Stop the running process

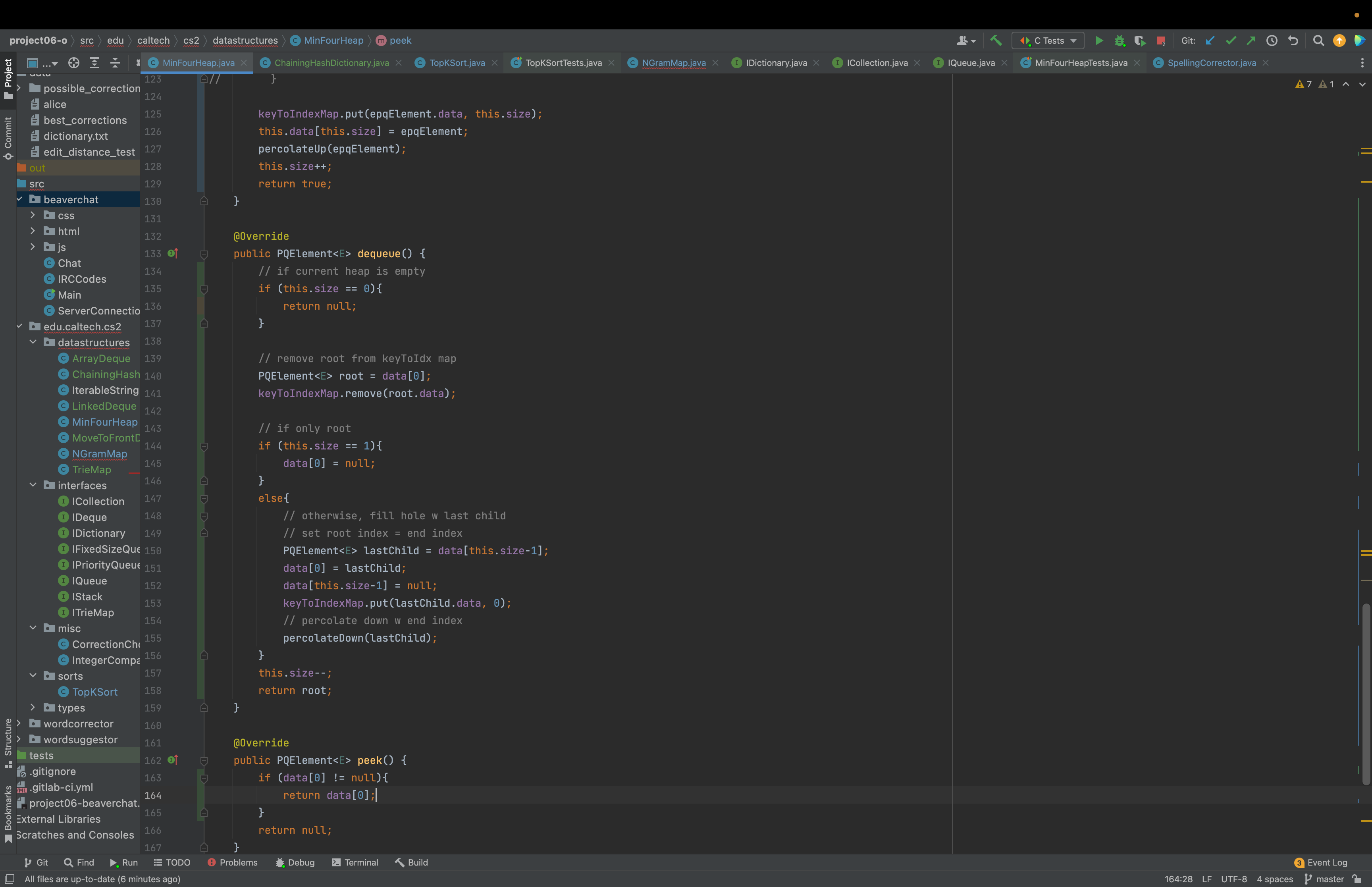click(x=1160, y=40)
